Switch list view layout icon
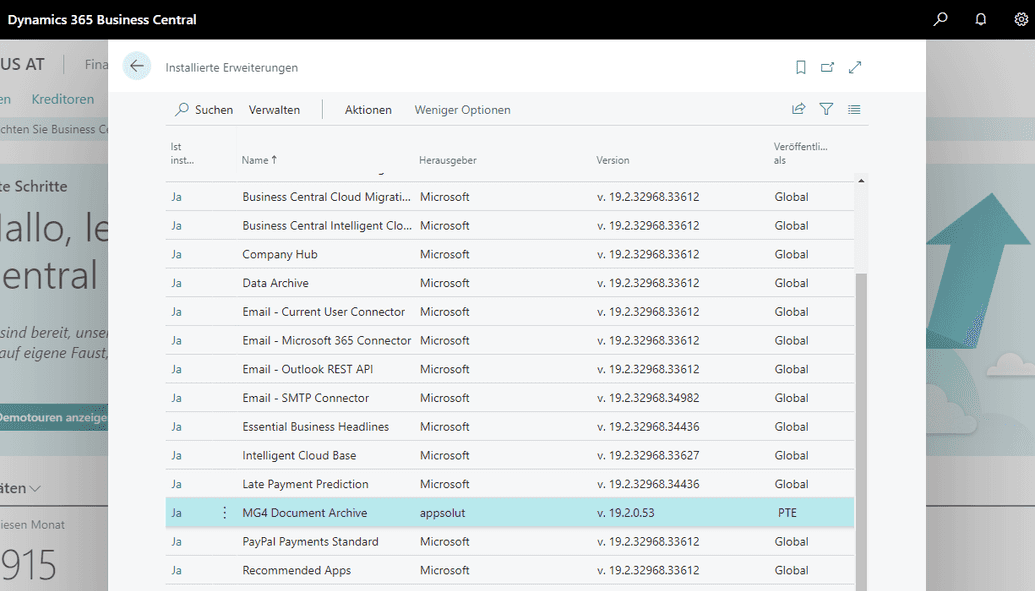The width and height of the screenshot is (1035, 591). [x=854, y=109]
